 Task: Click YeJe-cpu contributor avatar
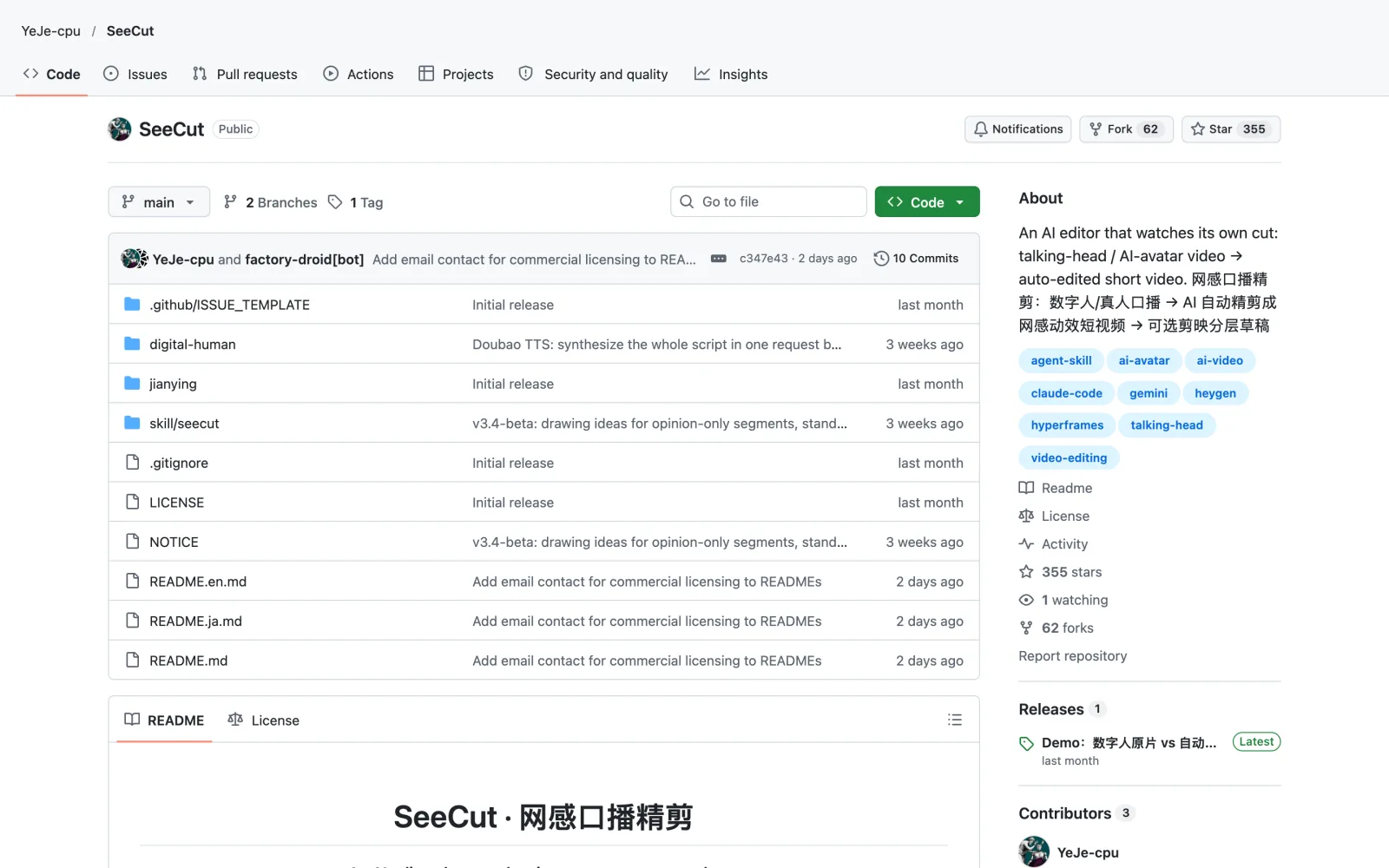(1034, 852)
